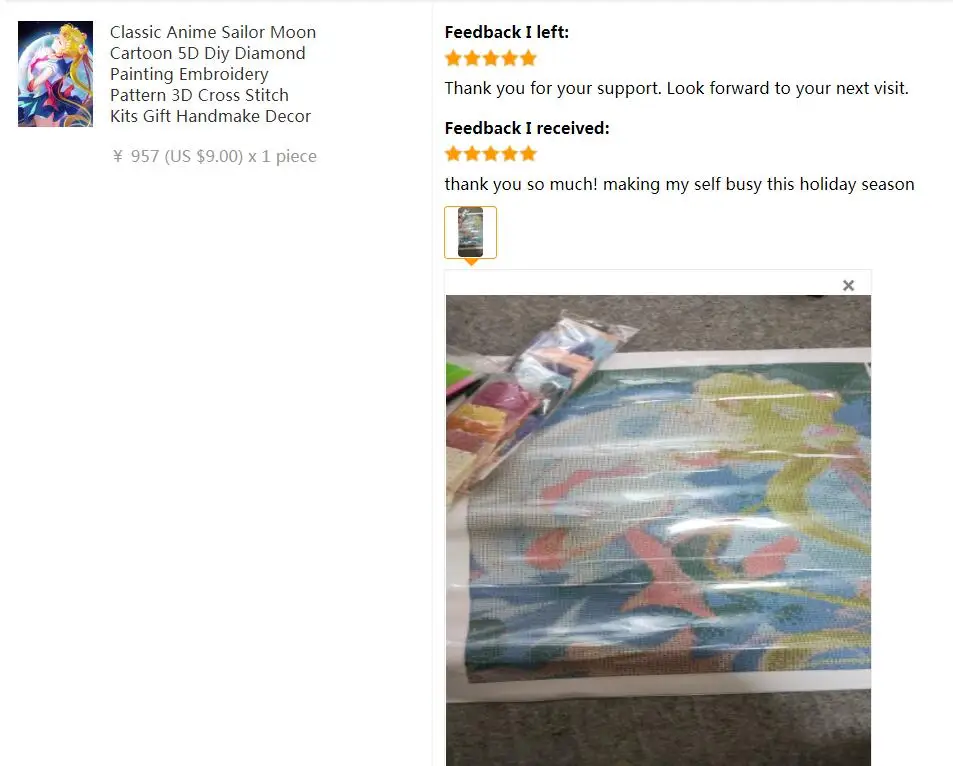Image resolution: width=953 pixels, height=766 pixels.
Task: Click the price text ¥957 (US $9.00)
Action: pyautogui.click(x=178, y=156)
